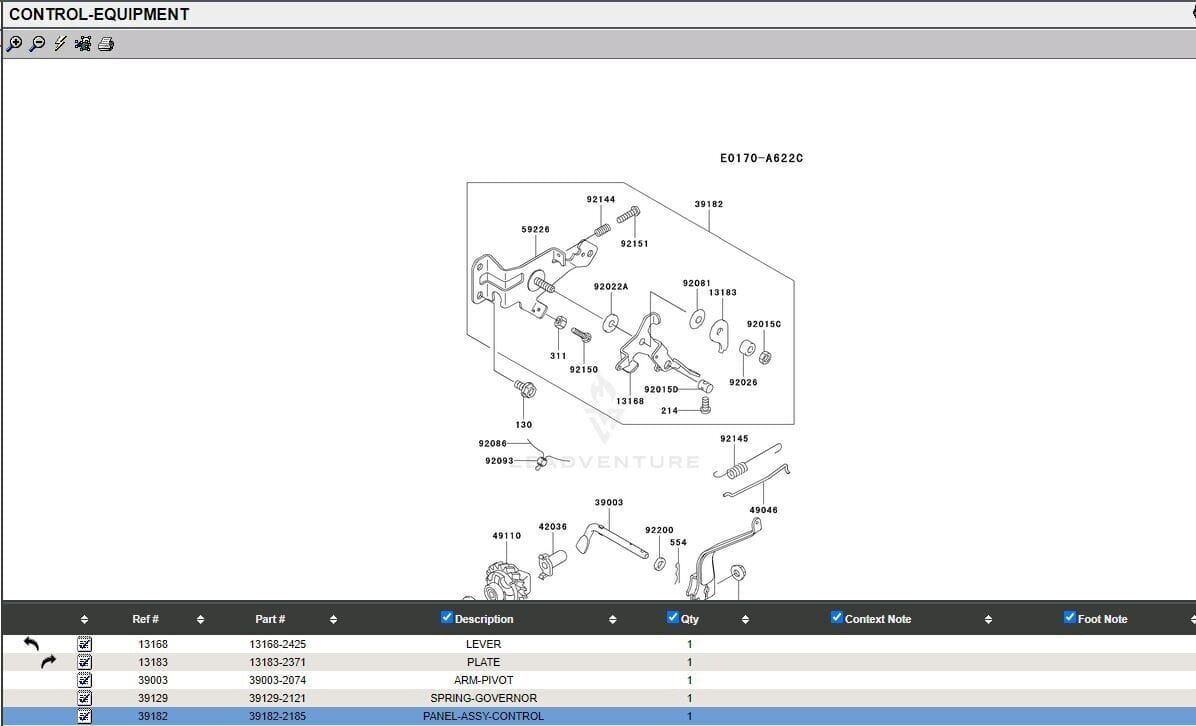Sort using arrows right of Description
The image size is (1196, 726).
pyautogui.click(x=612, y=620)
